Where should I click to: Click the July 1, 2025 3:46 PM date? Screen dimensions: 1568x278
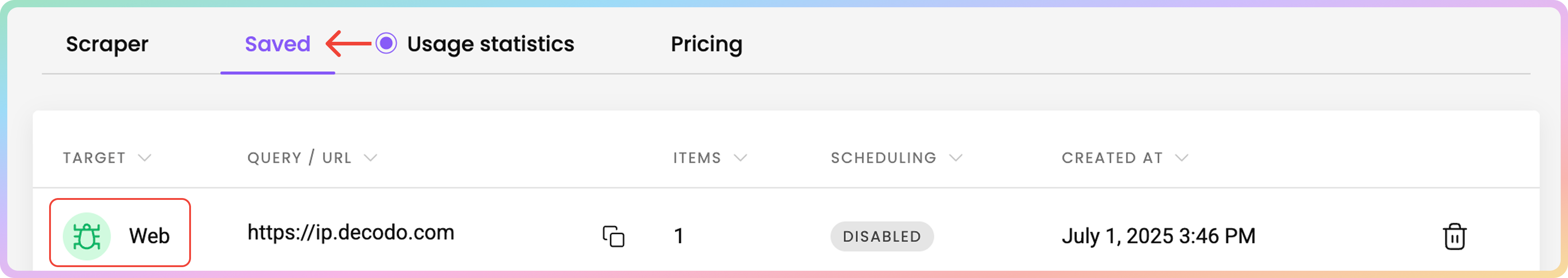coord(1158,236)
